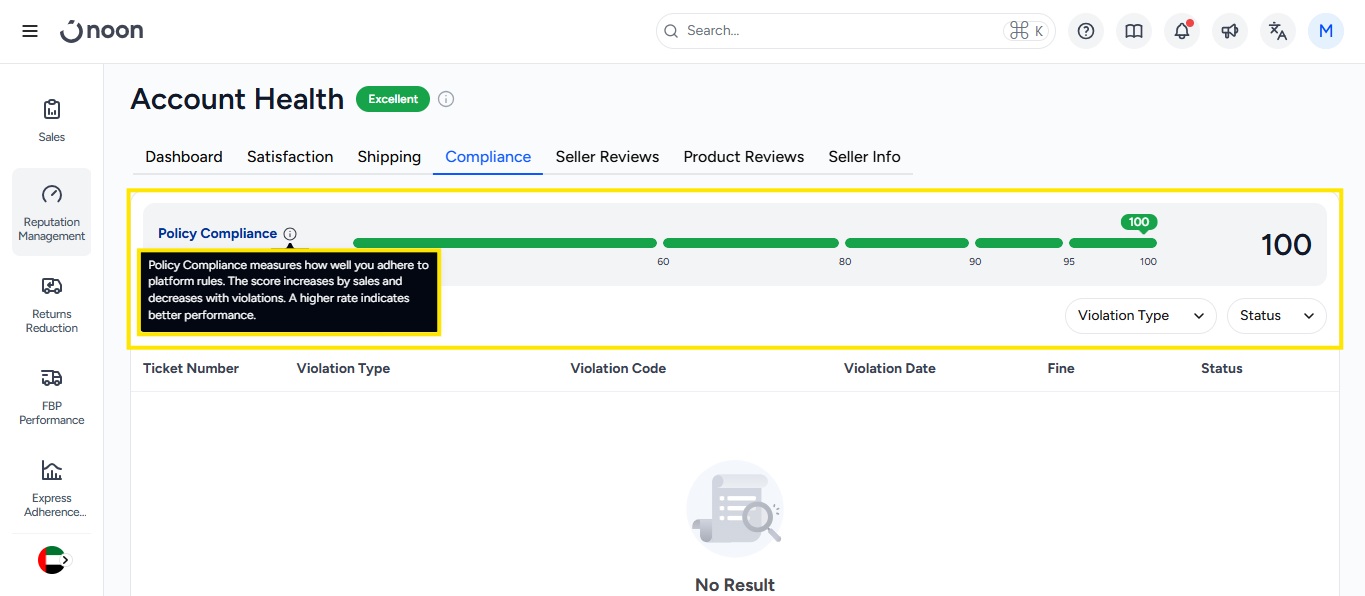Click the Policy Compliance score progress bar

754,243
